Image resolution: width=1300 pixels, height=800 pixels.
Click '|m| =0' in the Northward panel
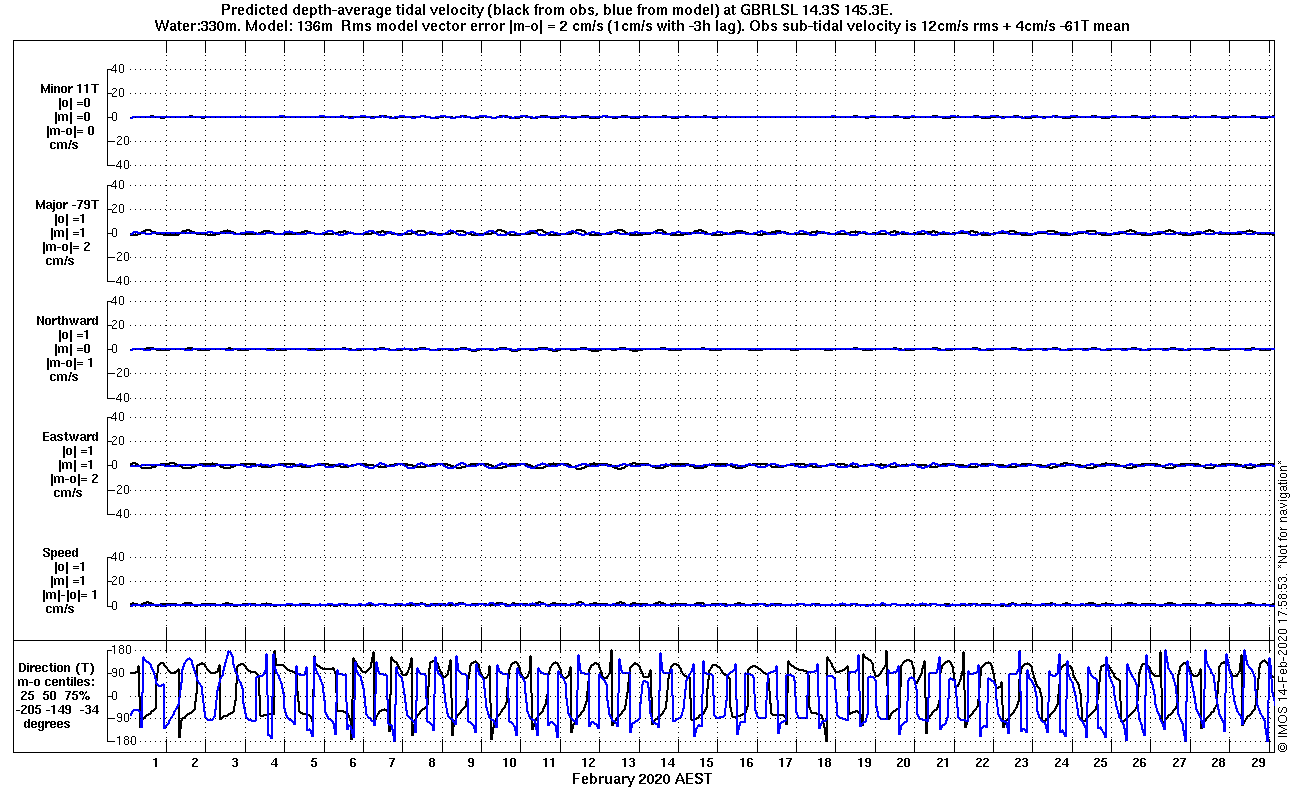[72, 348]
